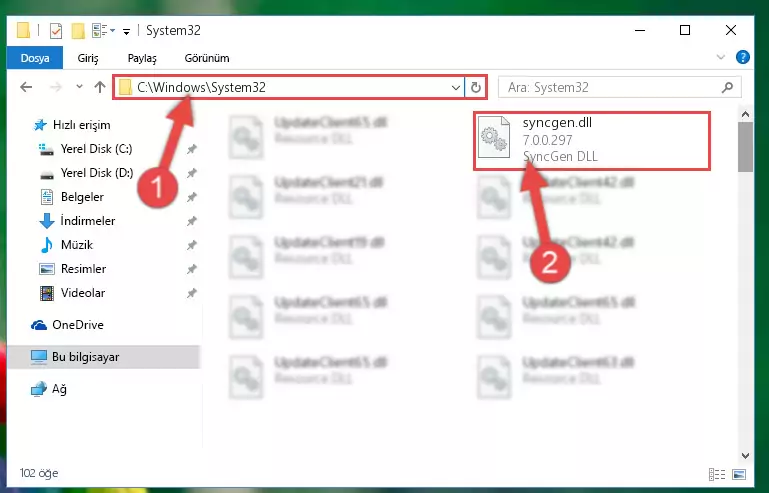Unpin Yerel Disk (D:) pin icon

[191, 173]
